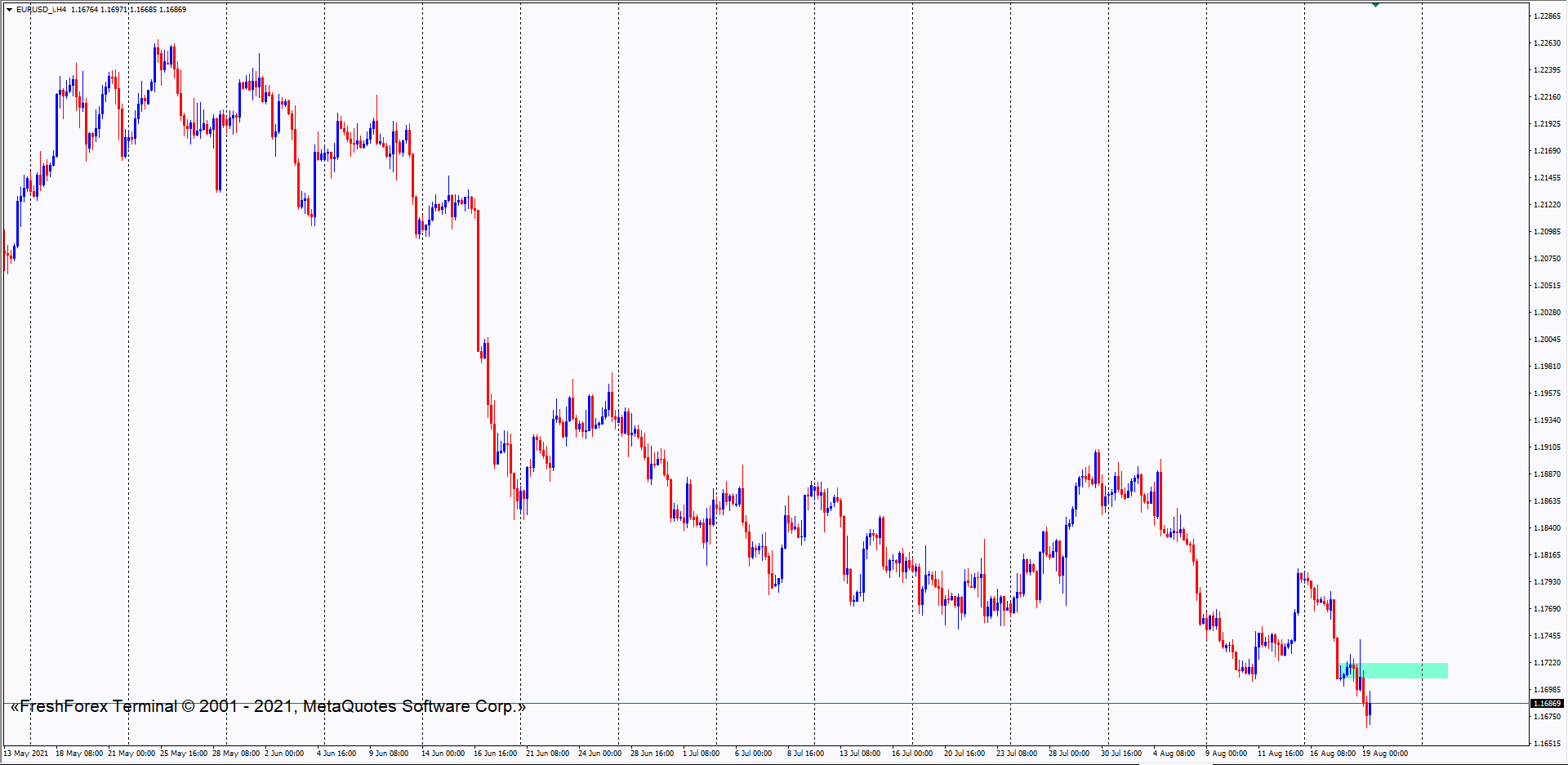The image size is (1568, 765).
Task: Click the 1.19105 price scale label
Action: pos(1547,447)
